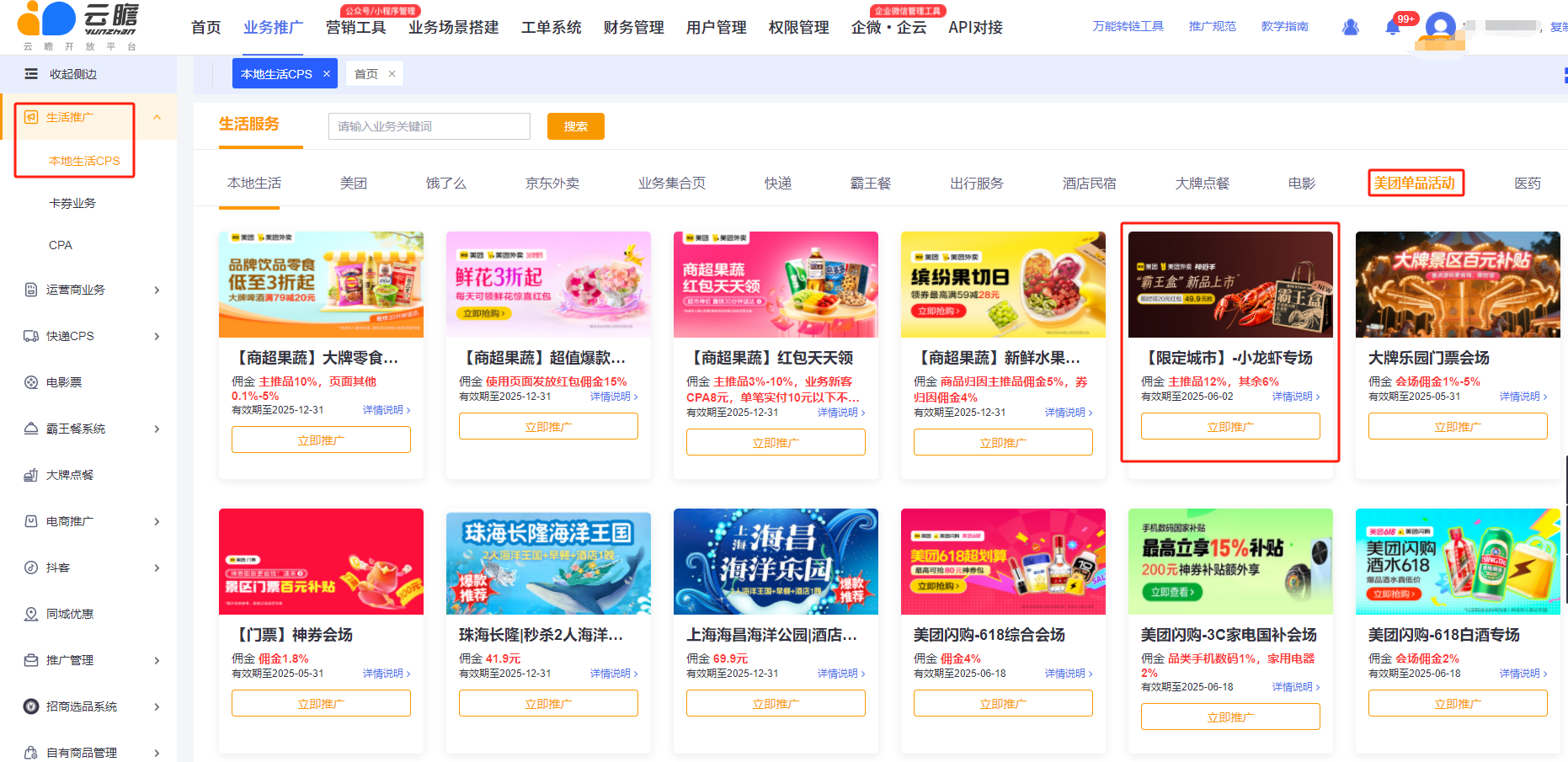
Task: Select CPA in the sidebar
Action: click(x=61, y=245)
